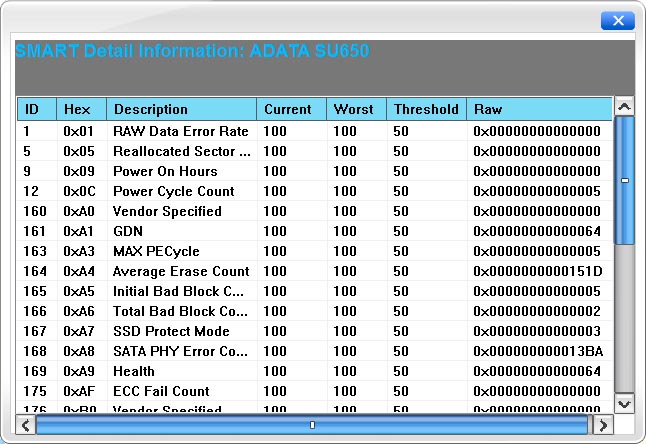Click ID cell 160
The height and width of the screenshot is (444, 646).
click(35, 211)
